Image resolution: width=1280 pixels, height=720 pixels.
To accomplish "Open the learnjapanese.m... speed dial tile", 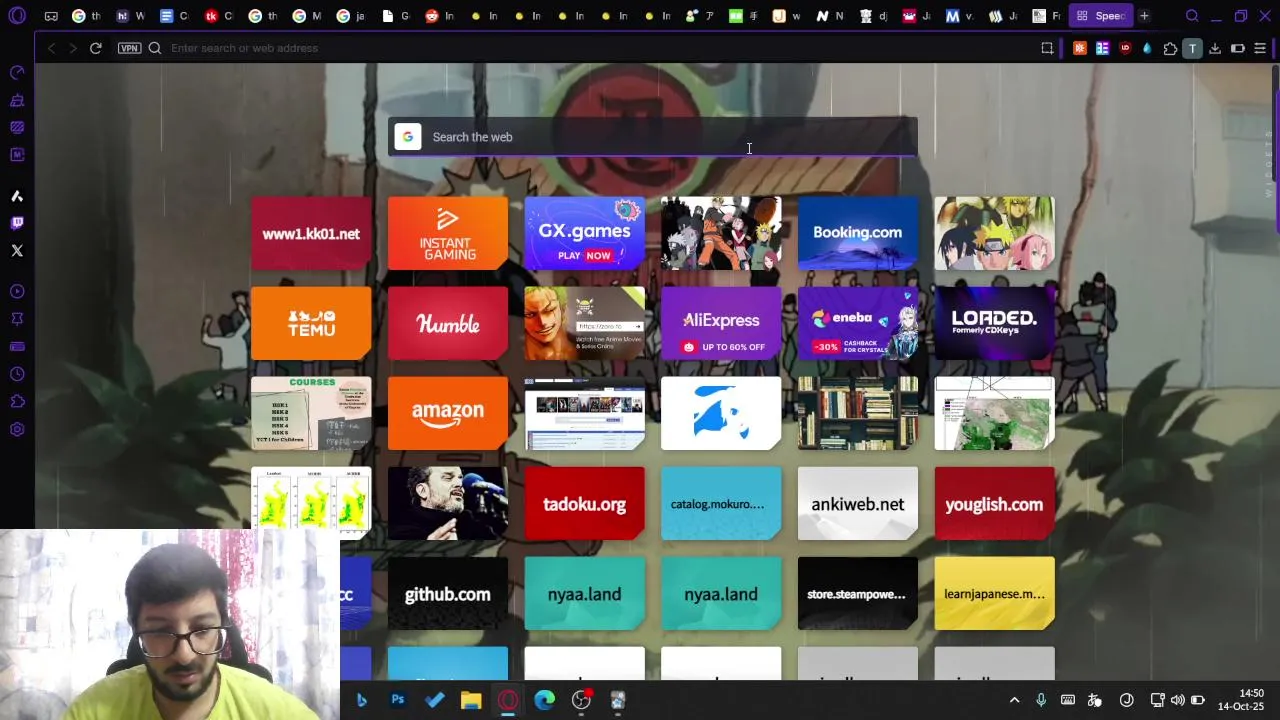I will pos(994,593).
